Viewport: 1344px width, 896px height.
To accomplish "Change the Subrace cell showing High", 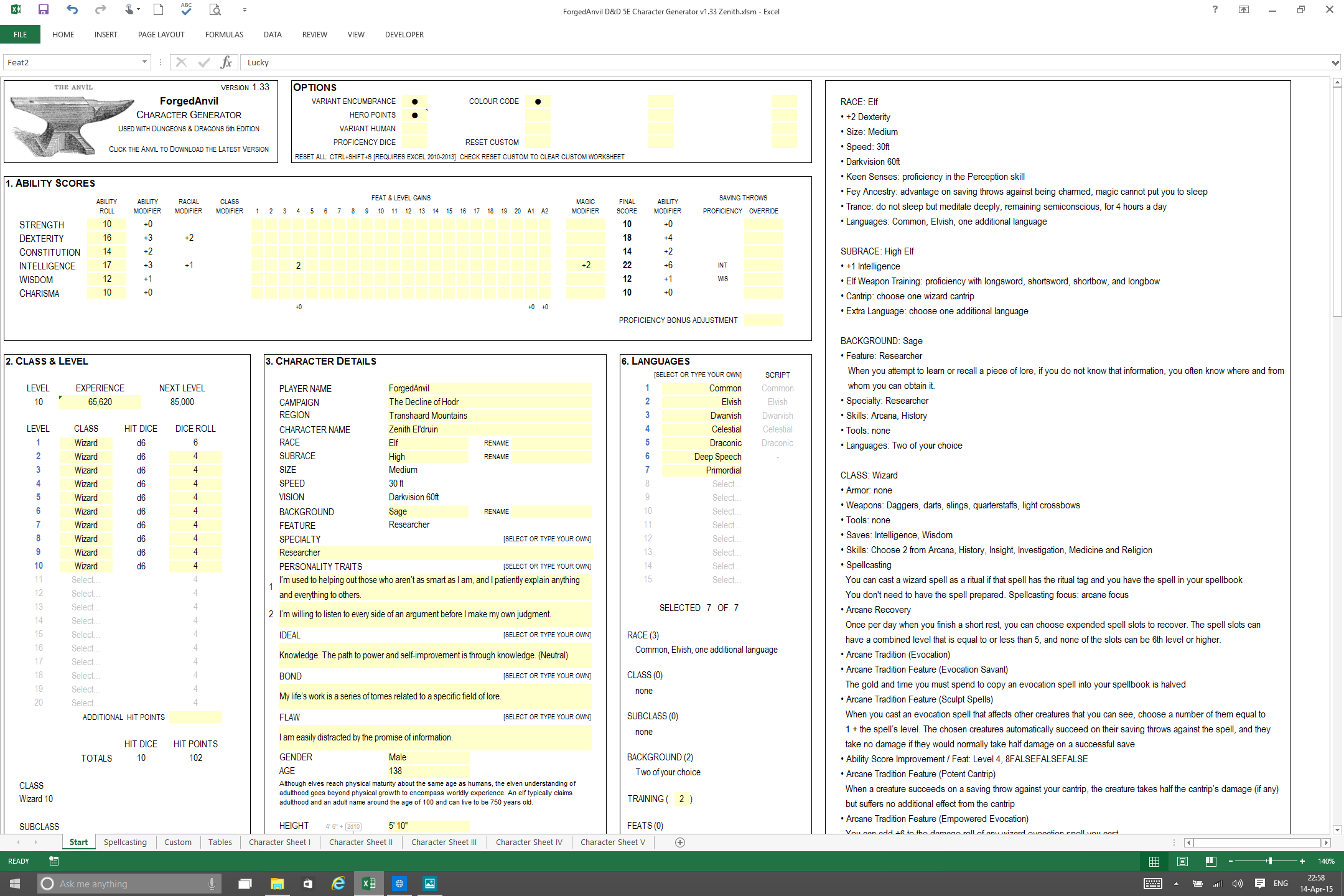I will tap(428, 457).
